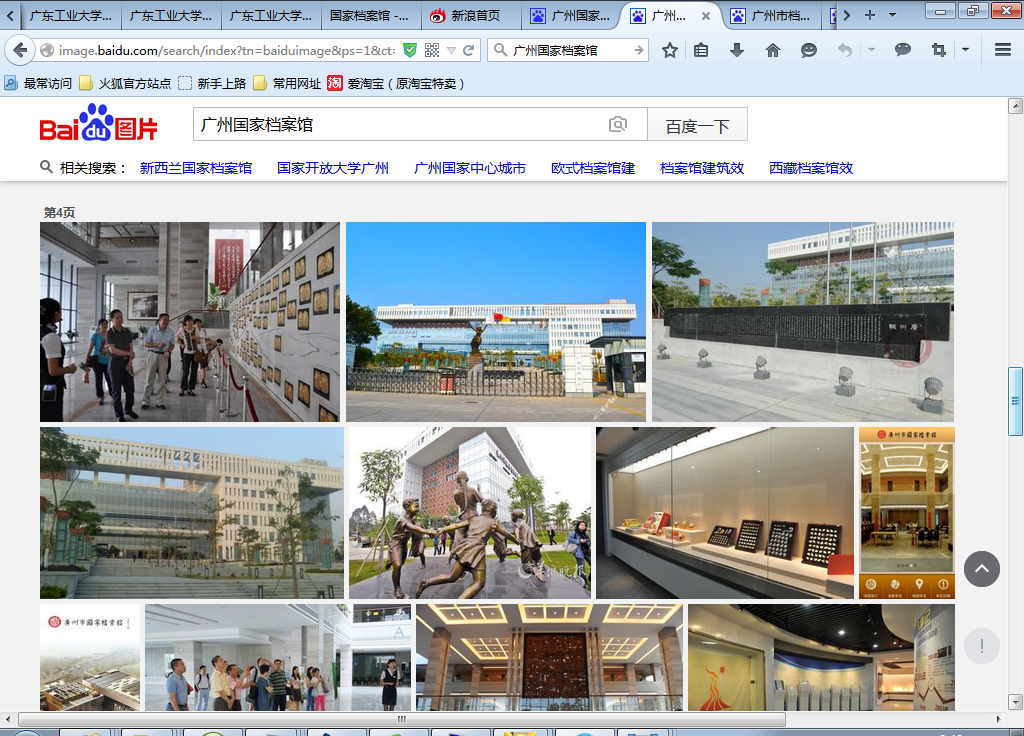The image size is (1024, 736).
Task: Open the screenshot crop tool icon
Action: click(938, 50)
